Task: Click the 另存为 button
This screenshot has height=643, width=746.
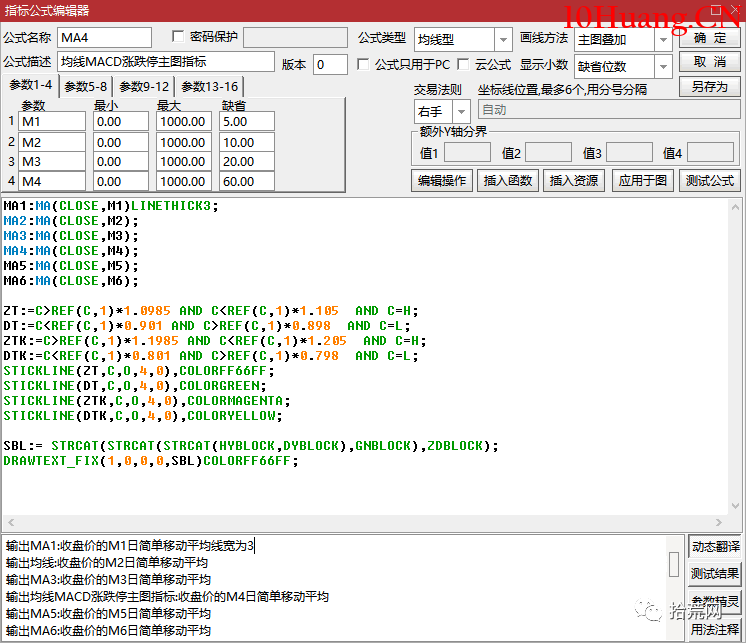Action: click(x=709, y=87)
